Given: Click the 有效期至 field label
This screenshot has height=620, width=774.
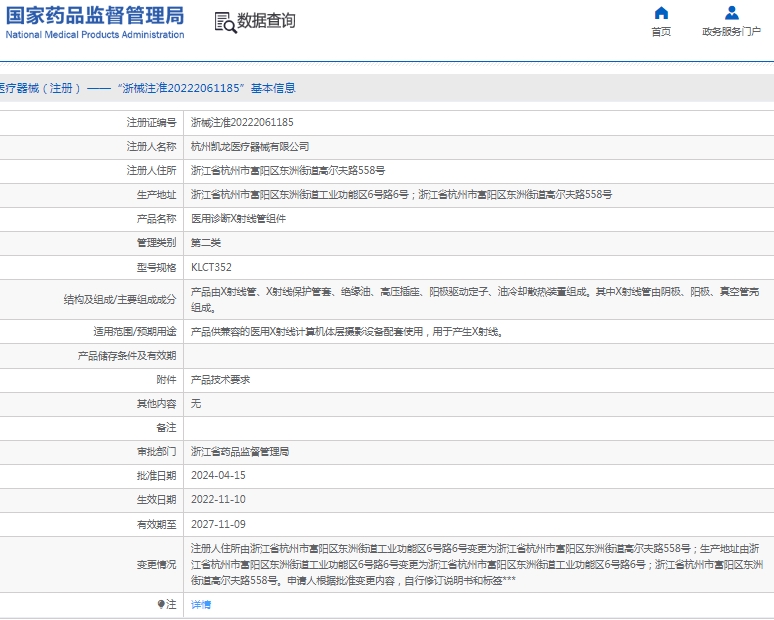Looking at the screenshot, I should (156, 524).
